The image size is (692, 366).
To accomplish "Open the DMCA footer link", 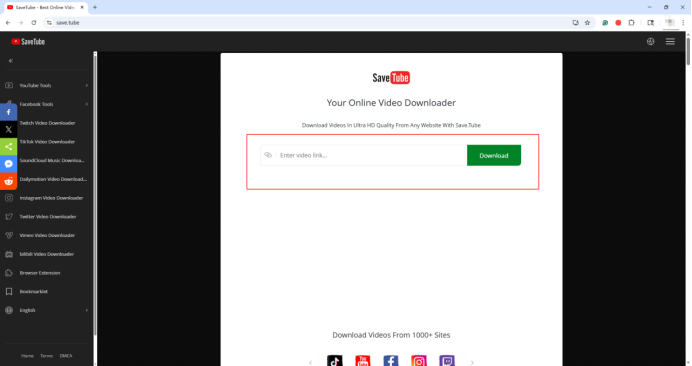I will coord(66,356).
